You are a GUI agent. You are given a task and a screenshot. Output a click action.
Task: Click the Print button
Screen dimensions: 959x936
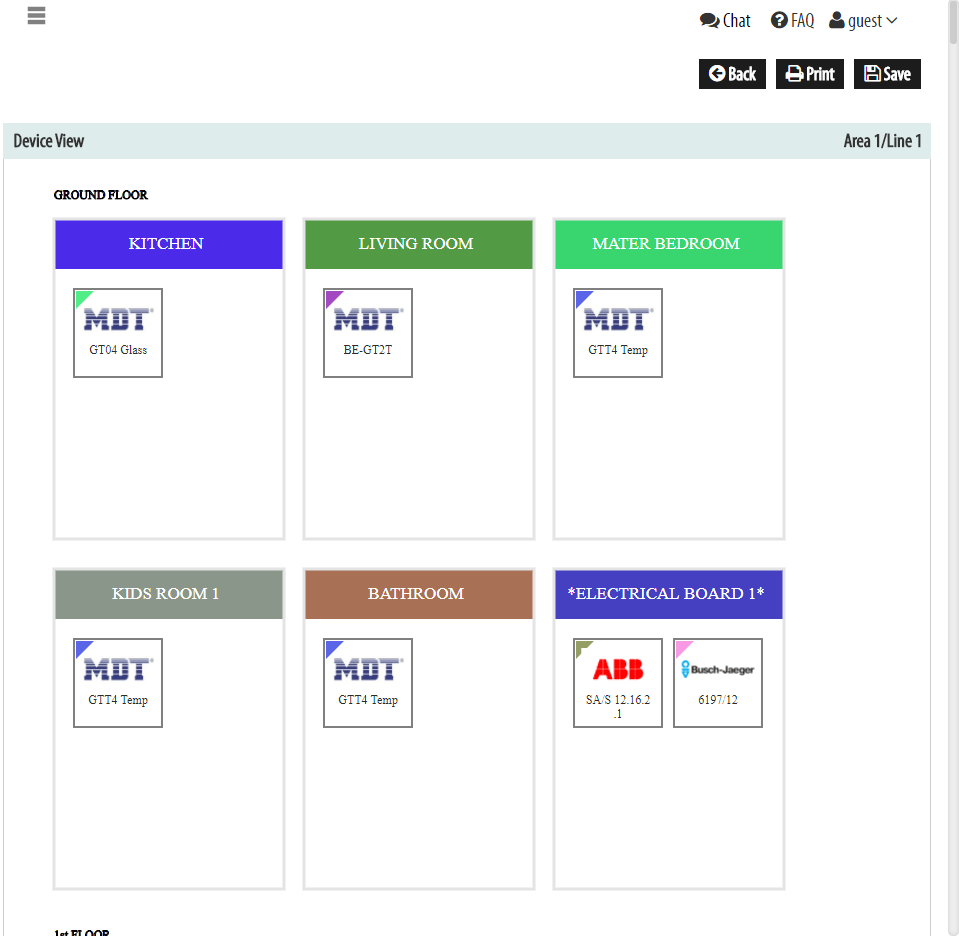[810, 74]
